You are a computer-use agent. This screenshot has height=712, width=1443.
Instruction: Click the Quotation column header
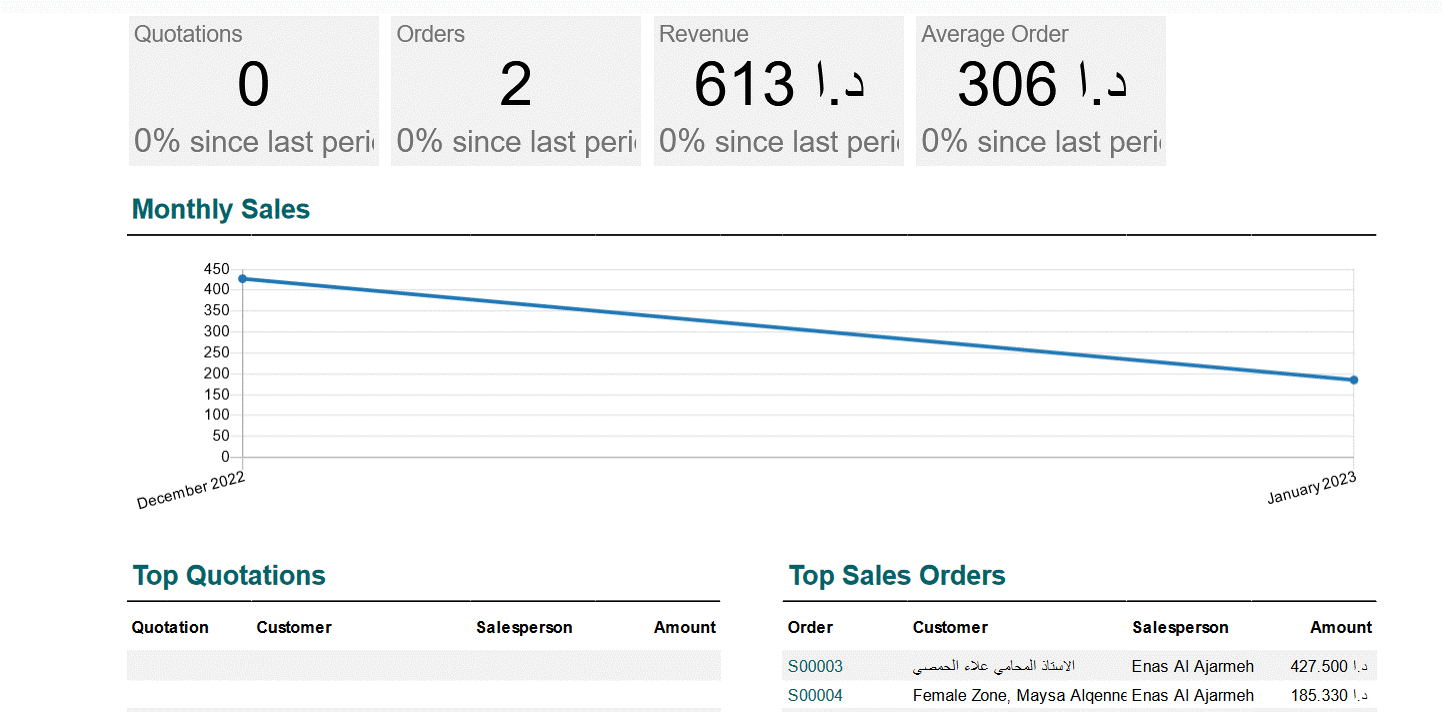point(170,628)
